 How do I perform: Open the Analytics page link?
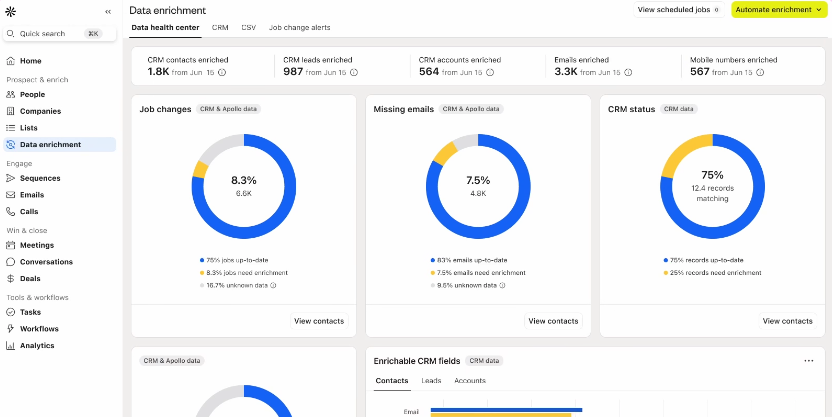(37, 345)
